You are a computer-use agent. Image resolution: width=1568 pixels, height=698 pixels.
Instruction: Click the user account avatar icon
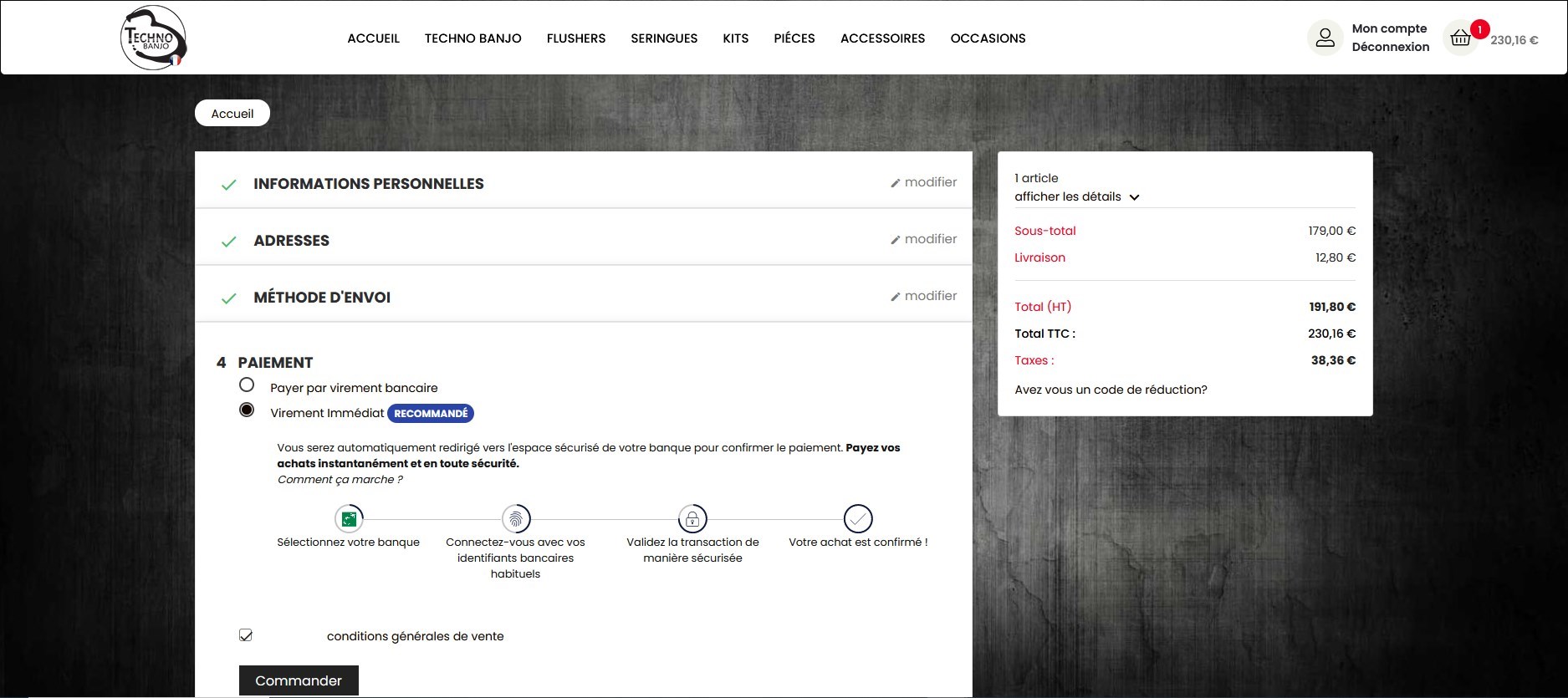[x=1325, y=38]
